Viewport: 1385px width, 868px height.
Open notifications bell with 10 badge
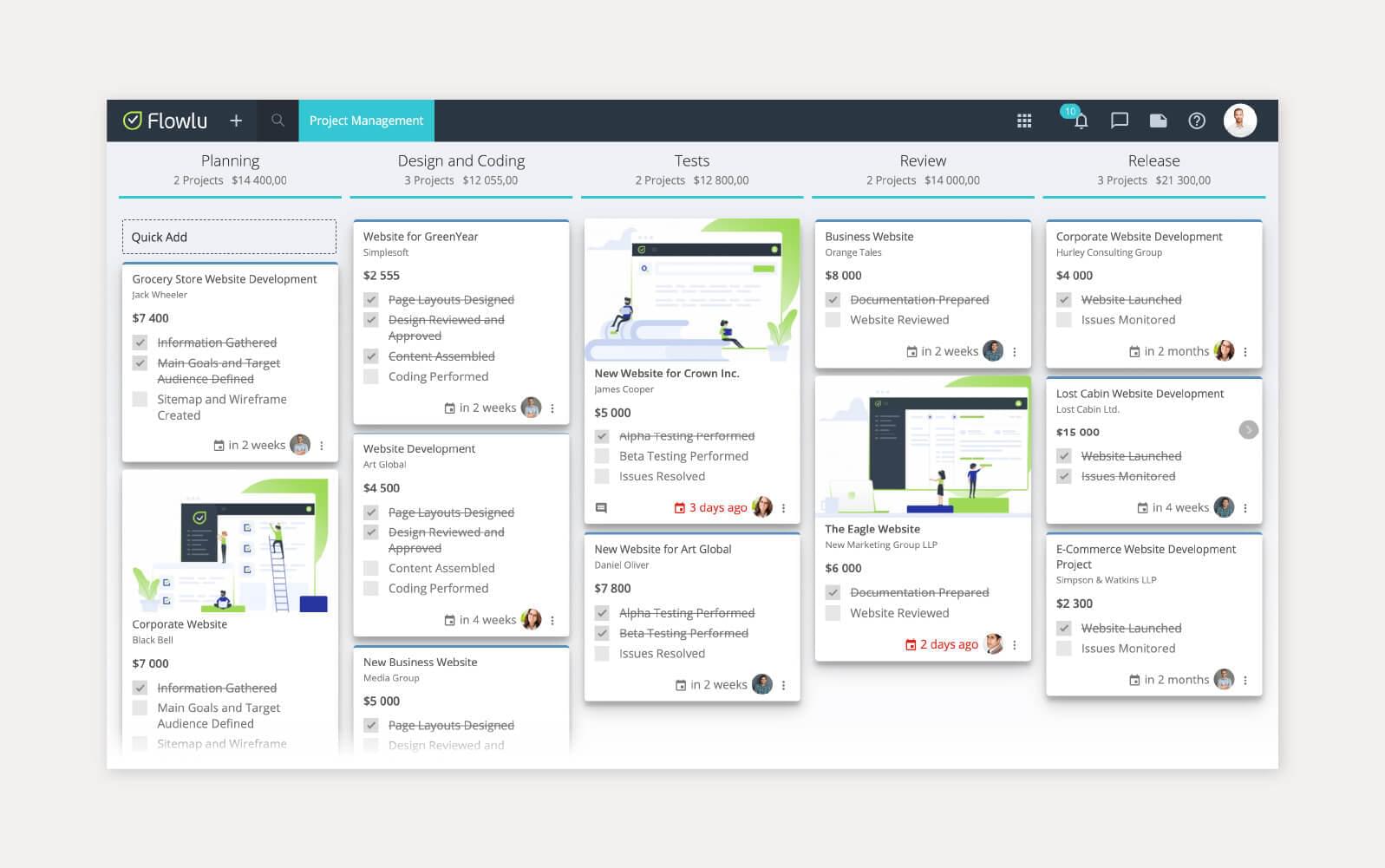point(1080,121)
